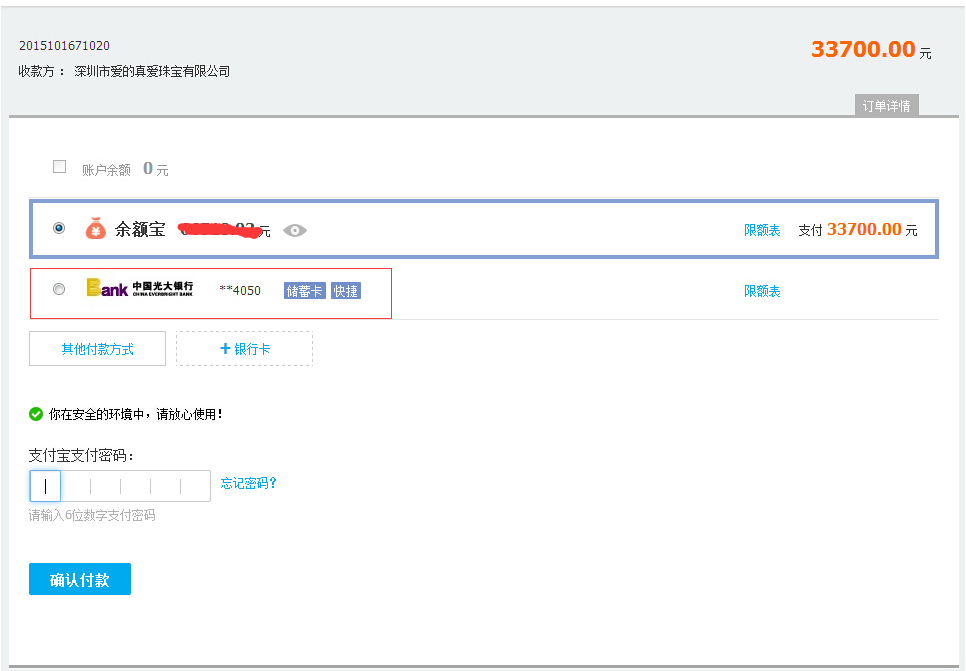Viewport: 966px width, 671px height.
Task: Select the 余额宝 radio button
Action: pyautogui.click(x=59, y=228)
